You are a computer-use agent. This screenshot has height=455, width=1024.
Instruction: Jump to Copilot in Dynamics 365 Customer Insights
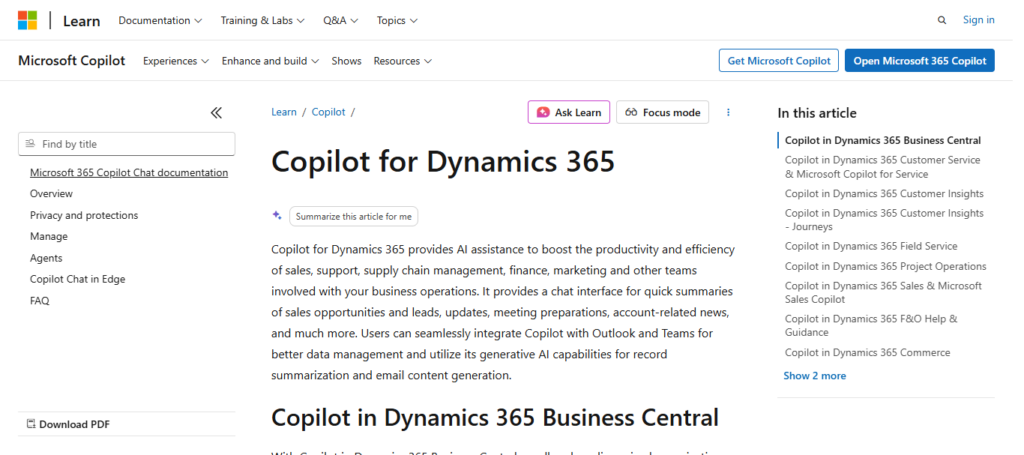click(x=884, y=193)
